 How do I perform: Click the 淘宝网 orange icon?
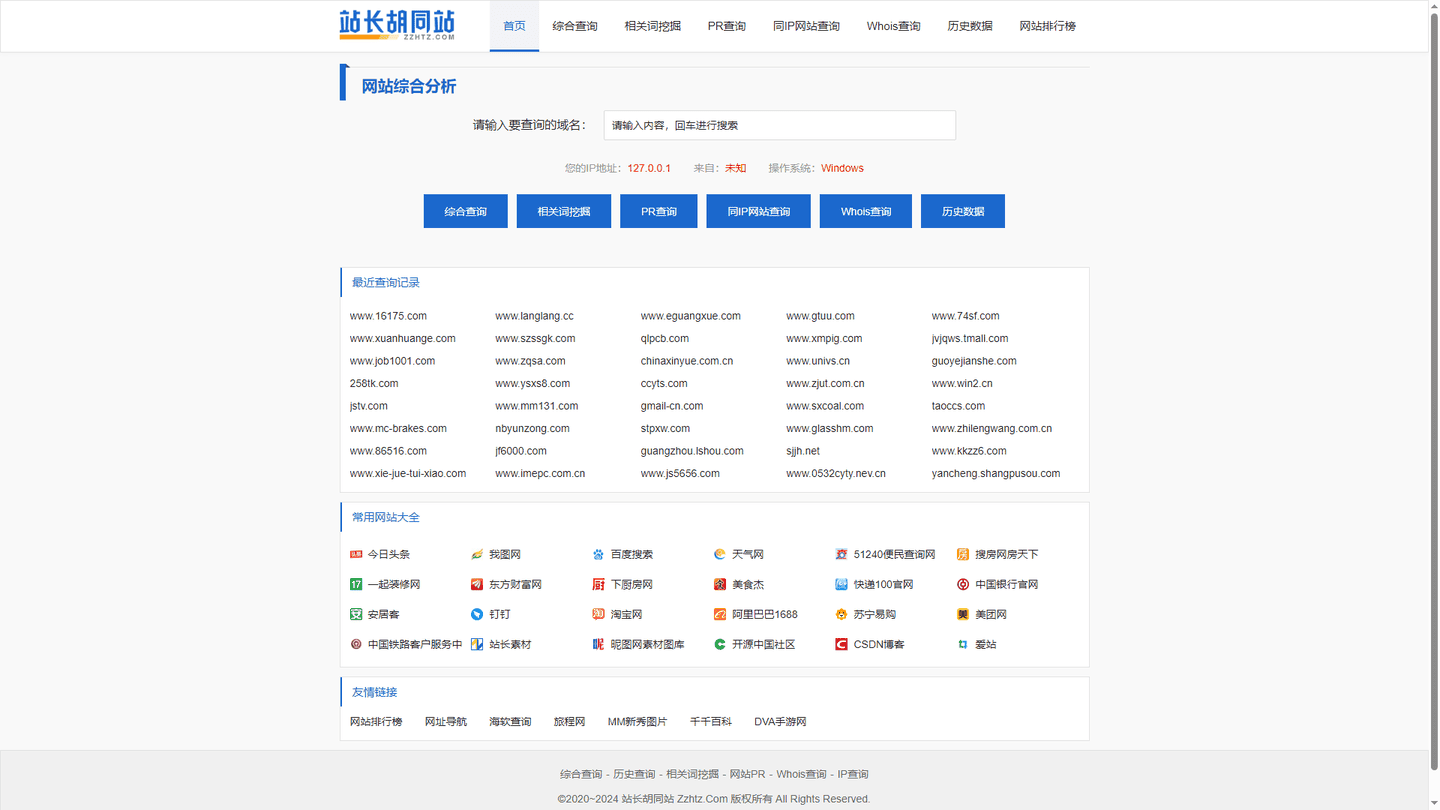tap(598, 614)
